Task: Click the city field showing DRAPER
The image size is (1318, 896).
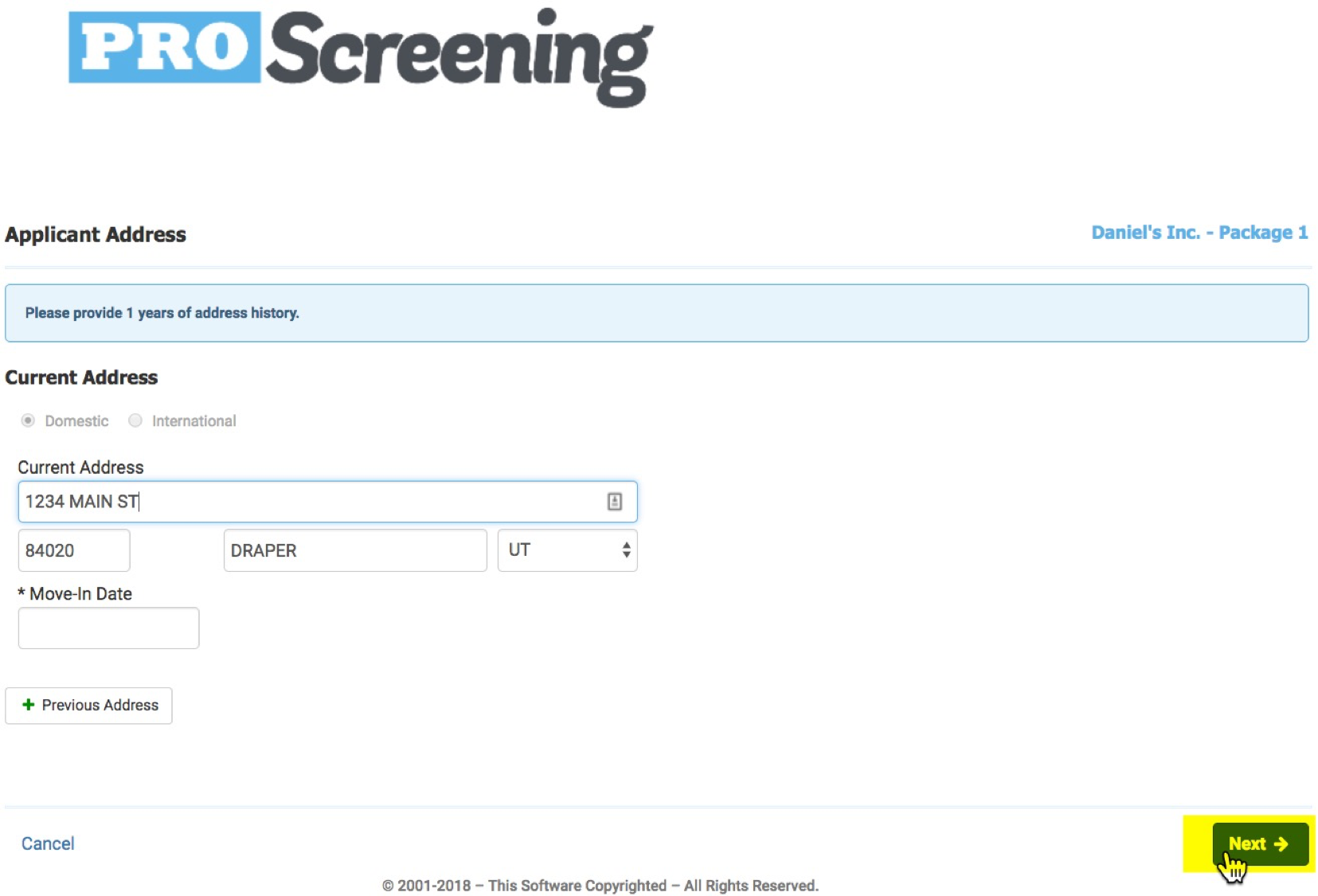Action: coord(354,550)
